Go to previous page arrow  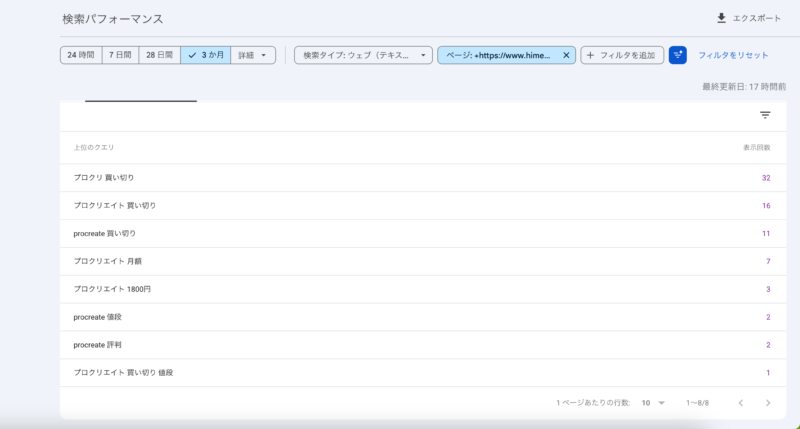click(740, 403)
